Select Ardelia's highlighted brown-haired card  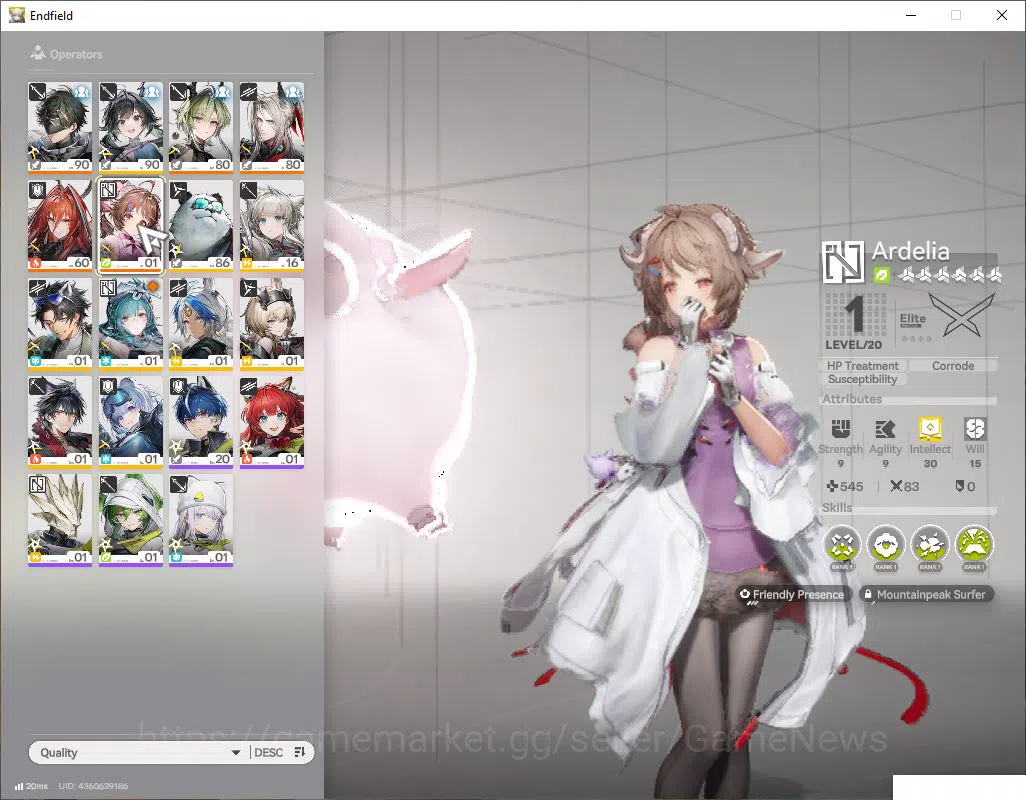(x=131, y=226)
